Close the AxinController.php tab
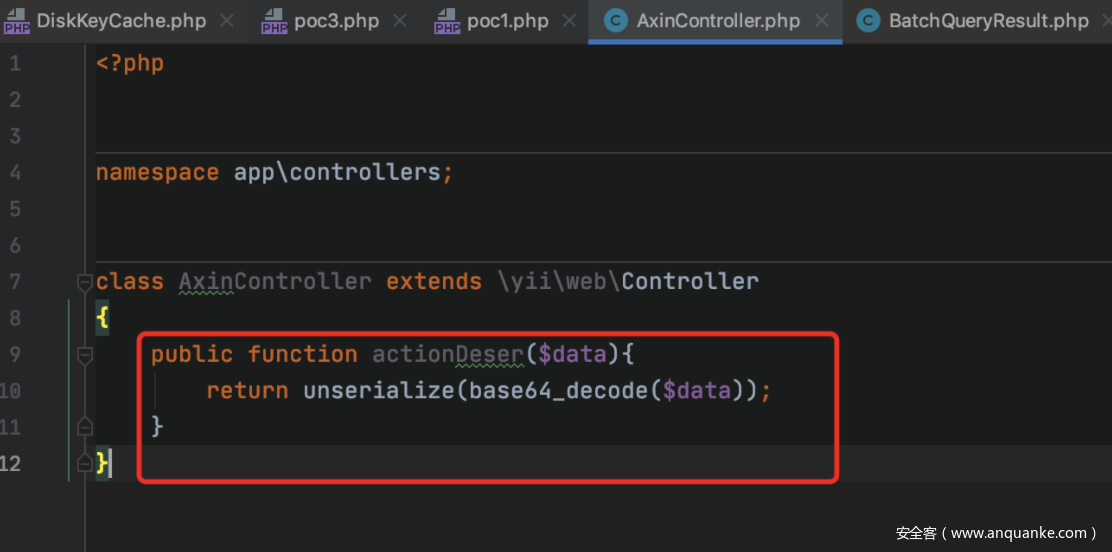 pyautogui.click(x=821, y=21)
